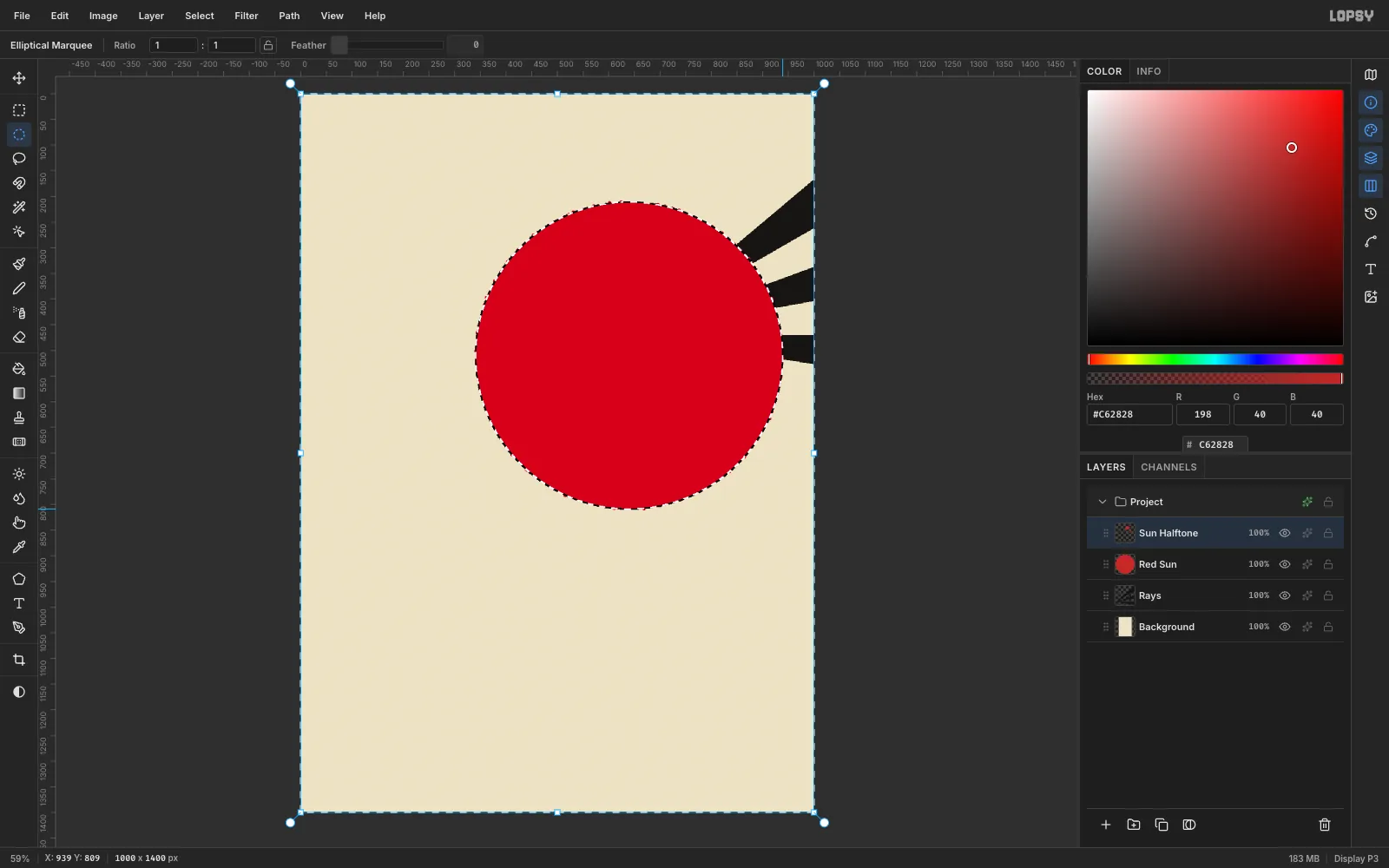Hide the Sun Halftone layer
The image size is (1389, 868).
(1285, 533)
